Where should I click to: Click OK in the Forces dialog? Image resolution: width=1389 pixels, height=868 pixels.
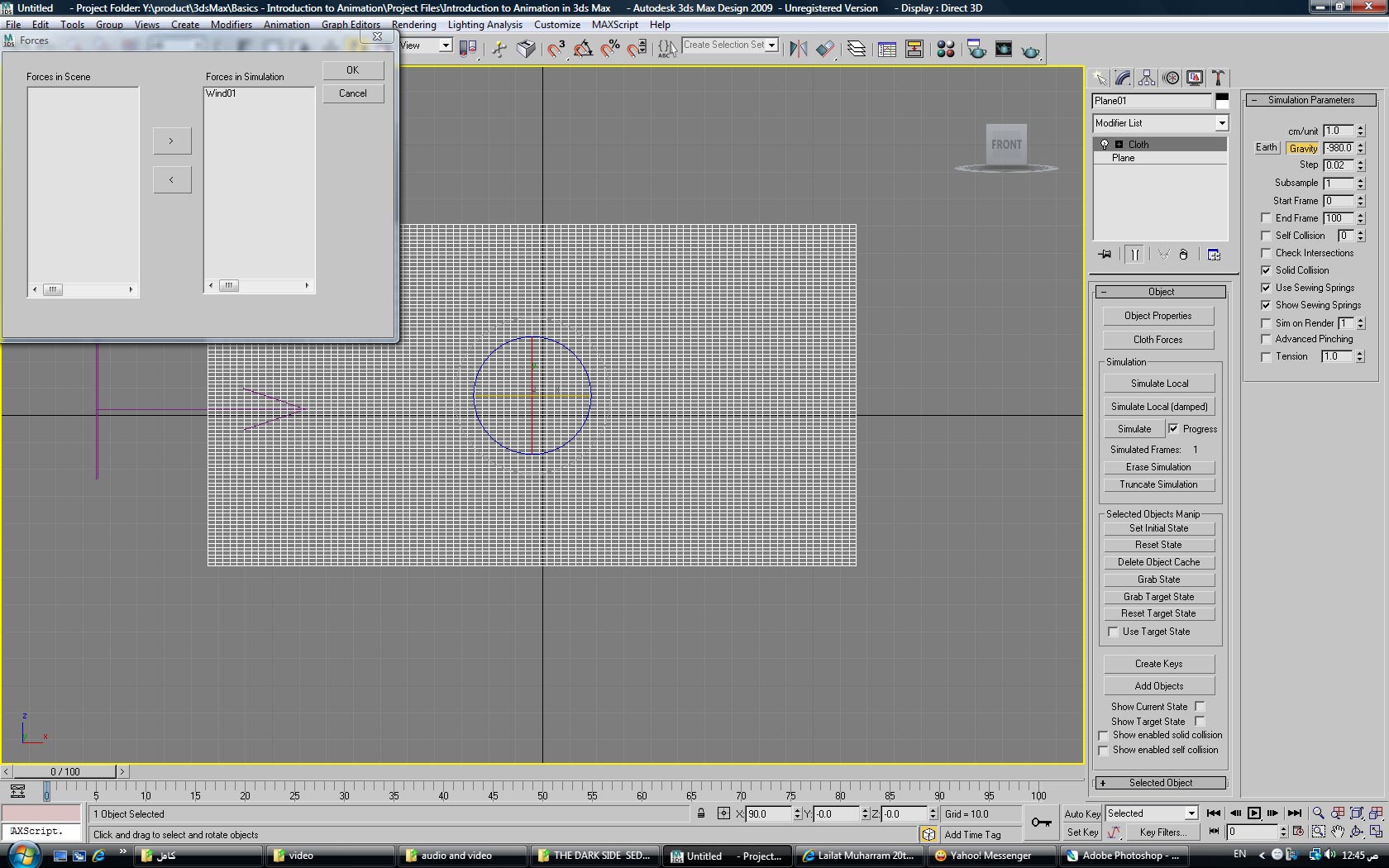352,70
